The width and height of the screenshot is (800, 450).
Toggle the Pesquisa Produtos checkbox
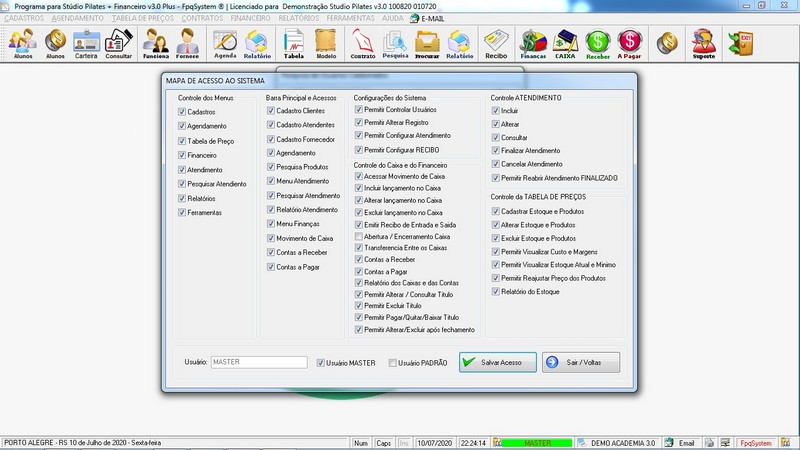[x=271, y=167]
